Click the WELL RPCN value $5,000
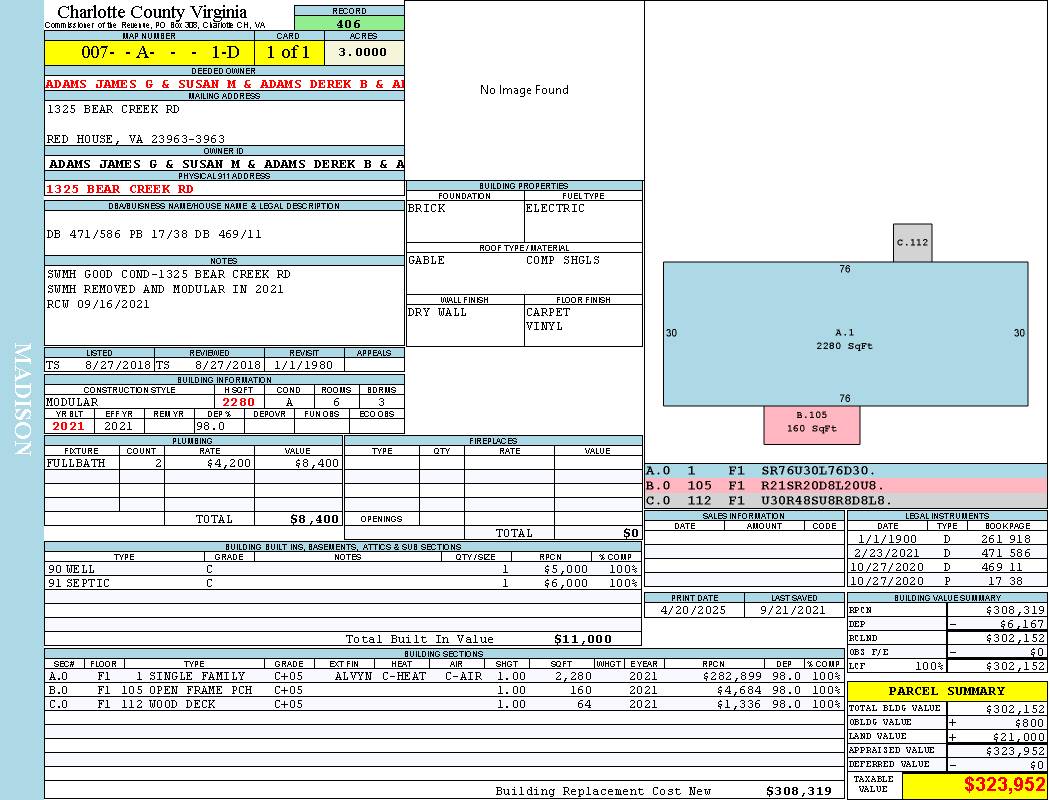The image size is (1050, 800). 566,570
